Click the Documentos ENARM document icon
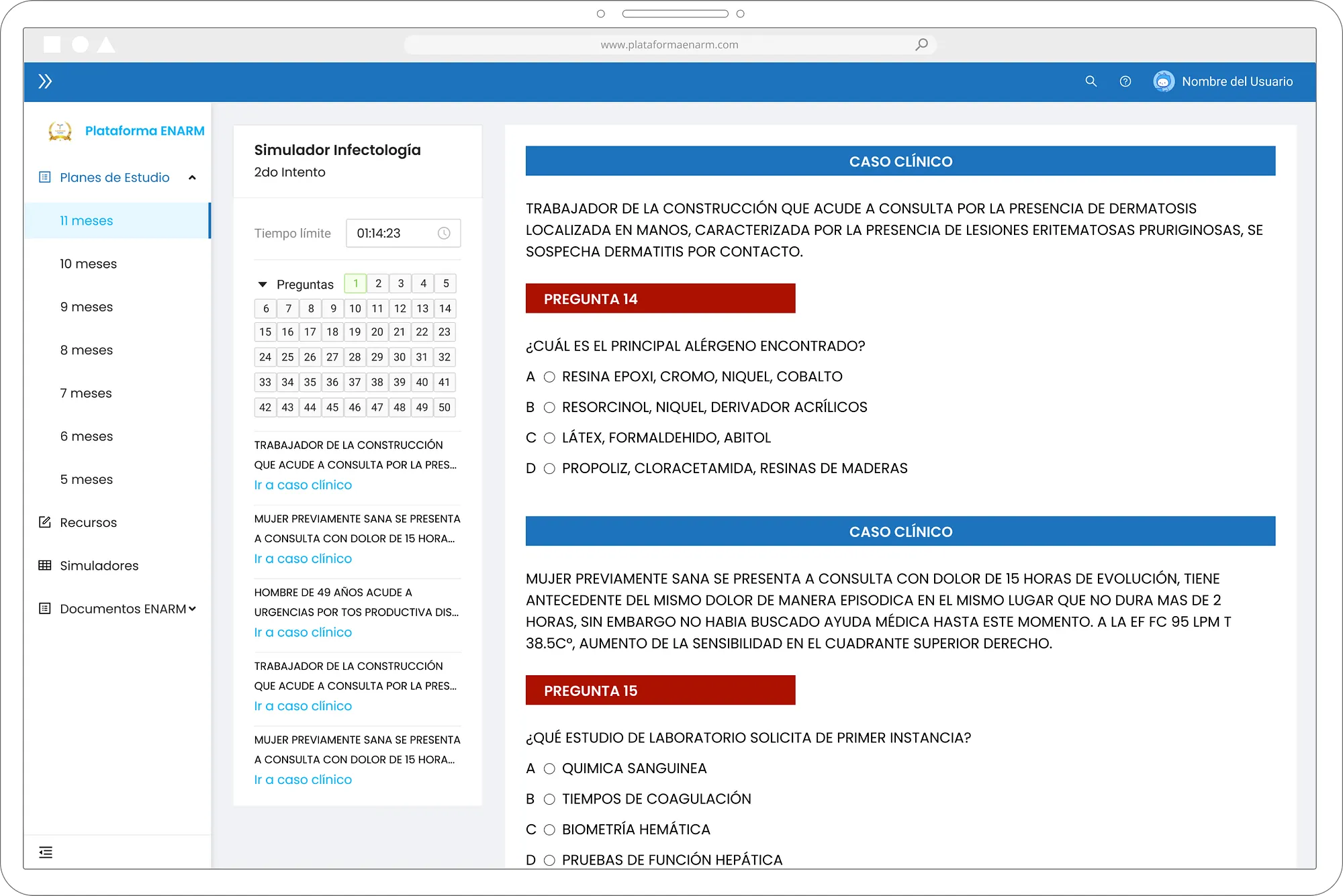This screenshot has height=896, width=1343. [x=45, y=609]
